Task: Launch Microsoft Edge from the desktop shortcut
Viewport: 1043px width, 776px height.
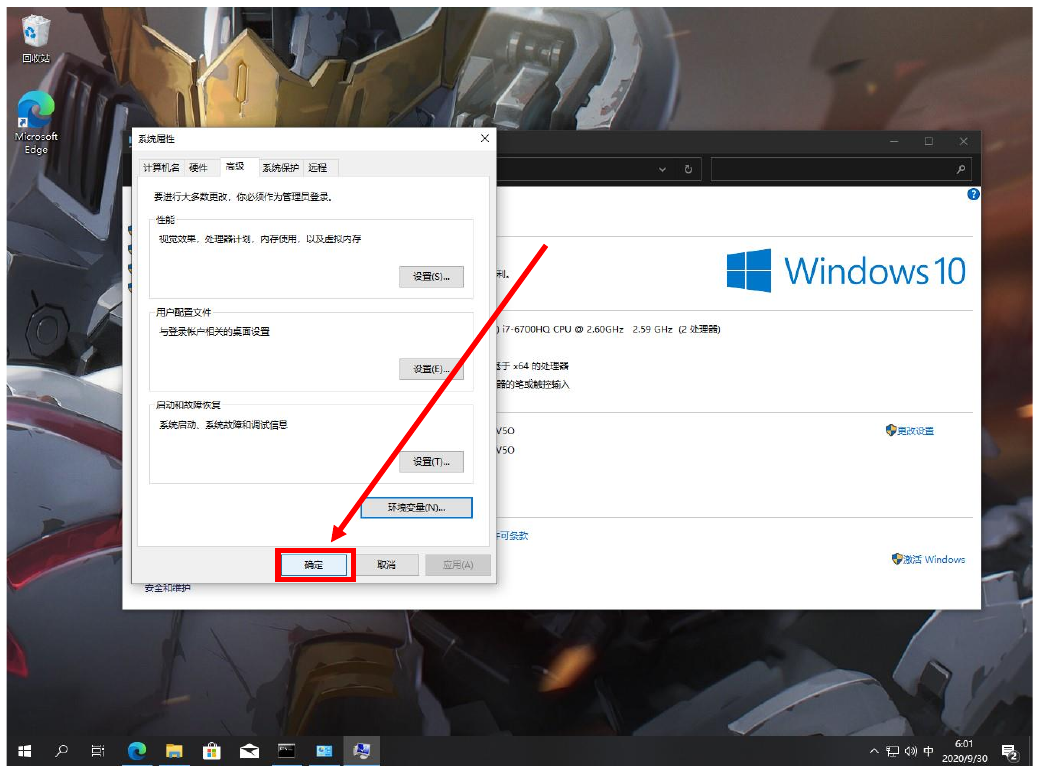Action: 36,118
